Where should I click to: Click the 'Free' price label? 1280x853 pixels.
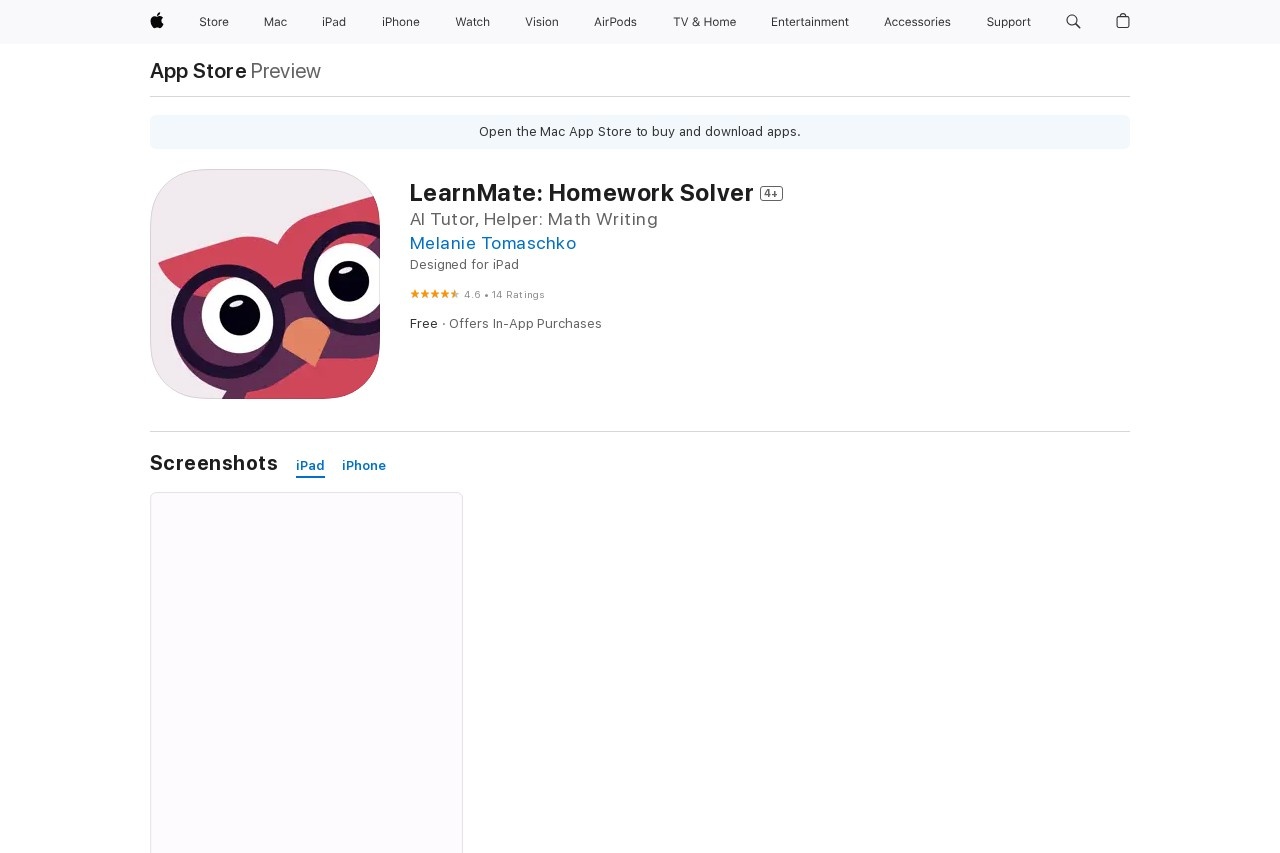coord(424,324)
